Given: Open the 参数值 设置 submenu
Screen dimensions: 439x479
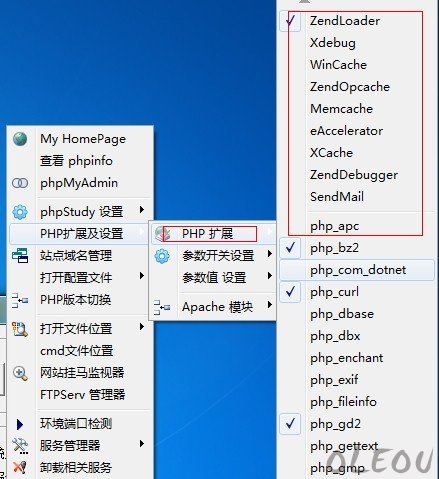Looking at the screenshot, I should [213, 277].
